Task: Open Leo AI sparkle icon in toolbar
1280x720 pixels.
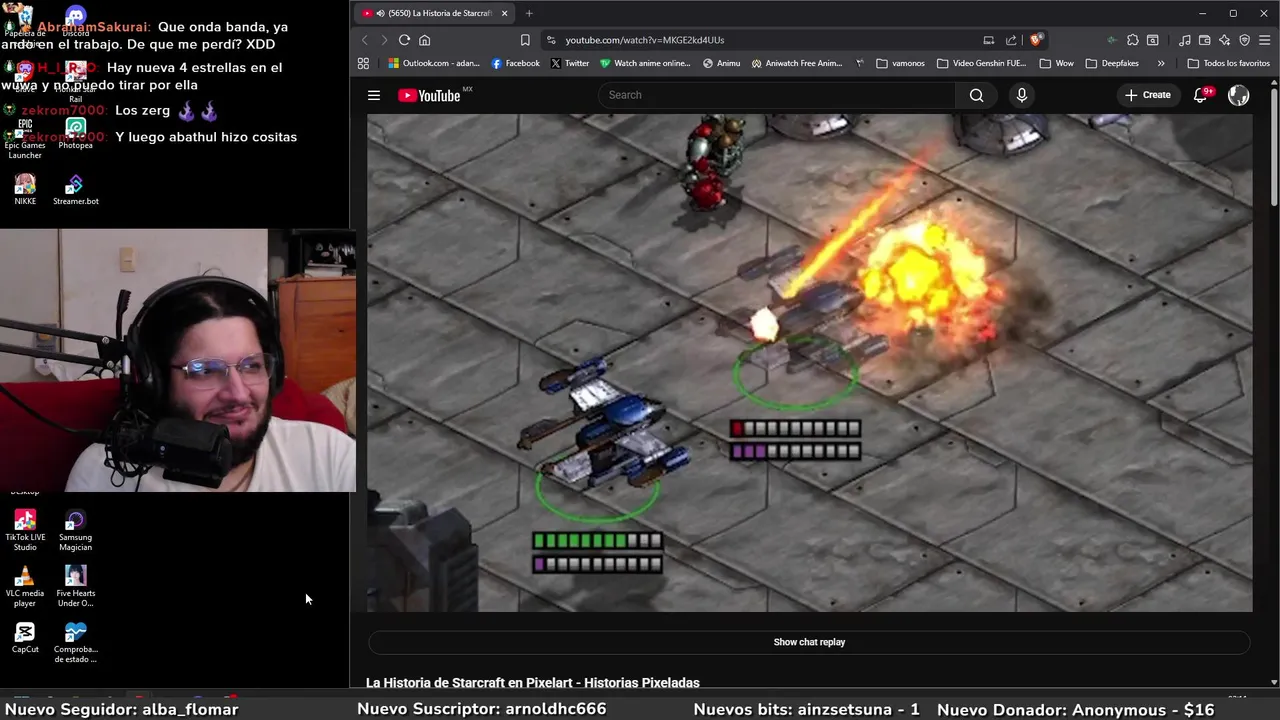Action: [x=1224, y=40]
